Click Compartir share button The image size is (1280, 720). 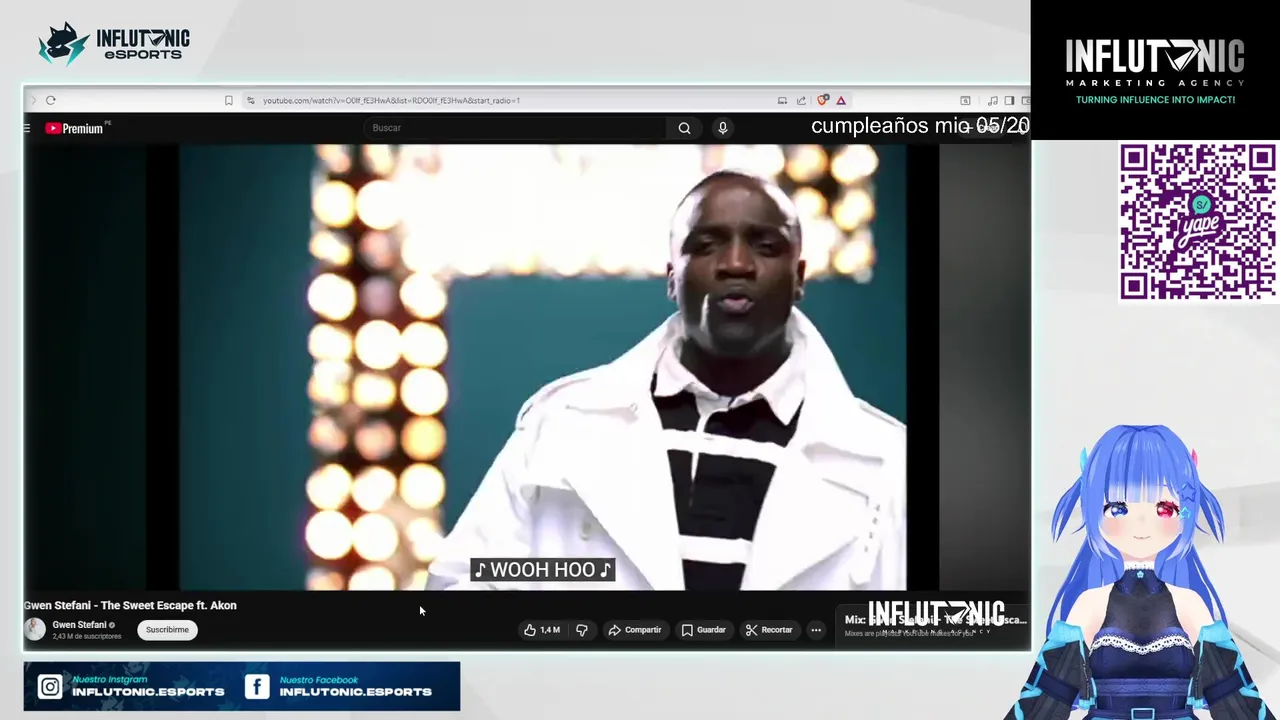pyautogui.click(x=634, y=630)
